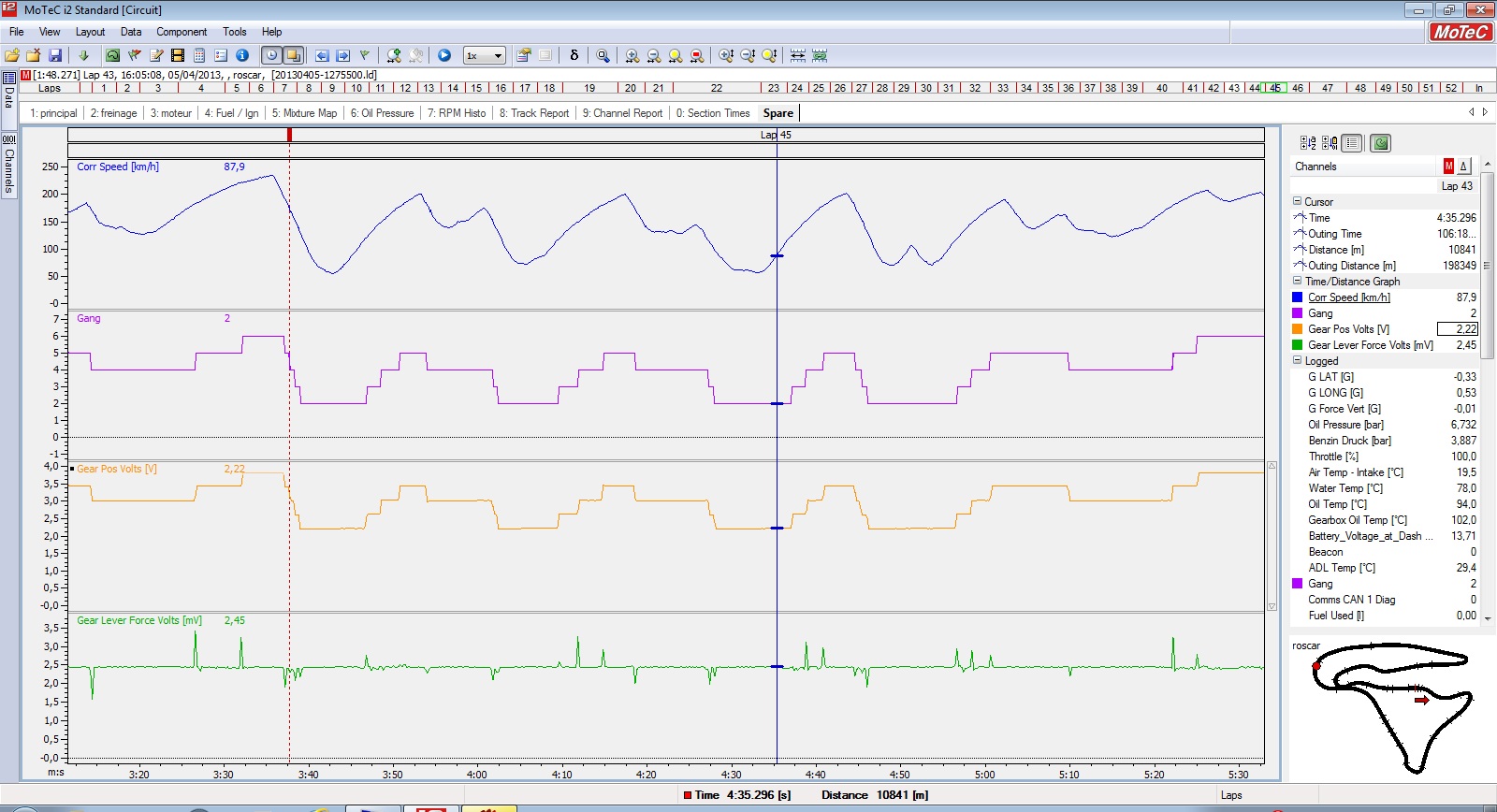
Task: Toggle the time mode clock button
Action: click(271, 55)
